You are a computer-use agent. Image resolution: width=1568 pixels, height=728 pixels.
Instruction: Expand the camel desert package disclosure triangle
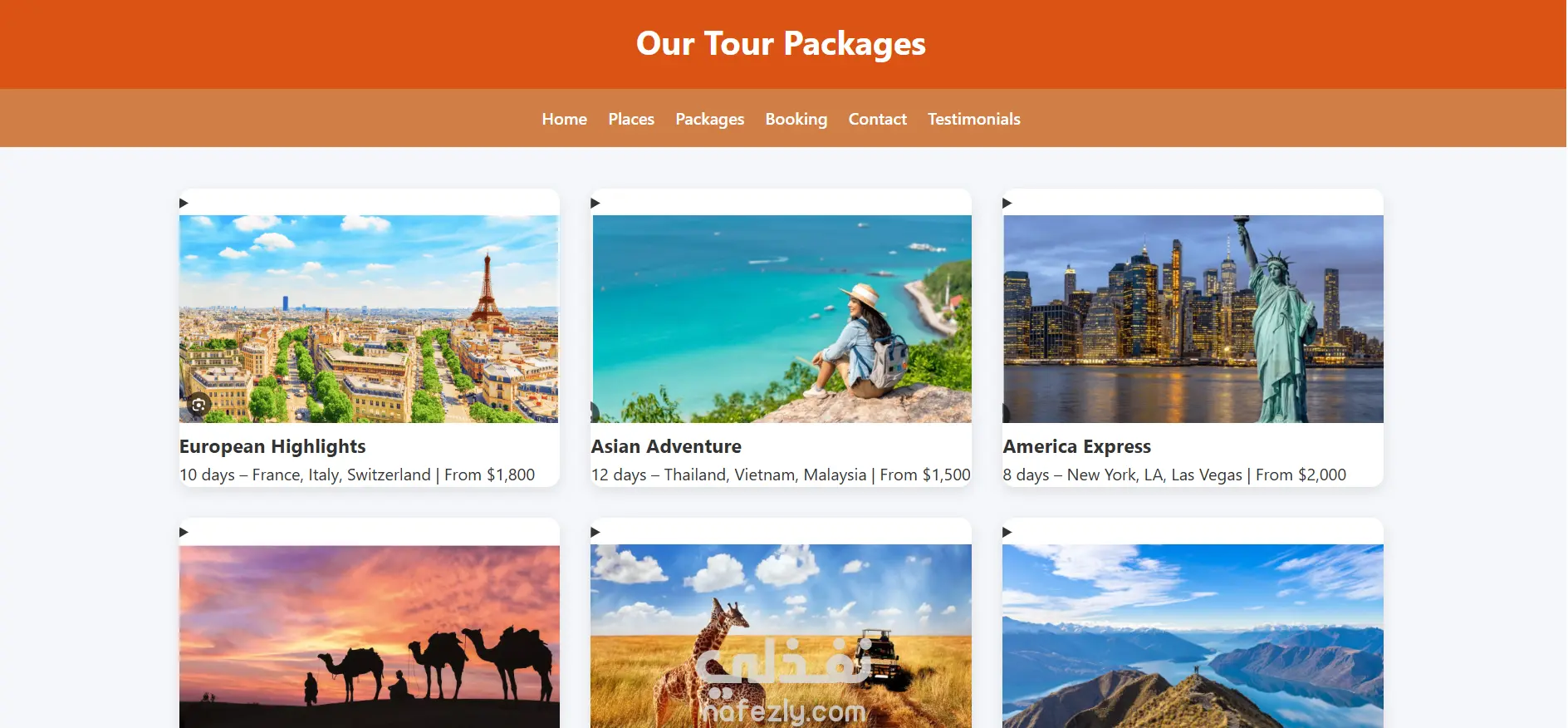tap(184, 532)
